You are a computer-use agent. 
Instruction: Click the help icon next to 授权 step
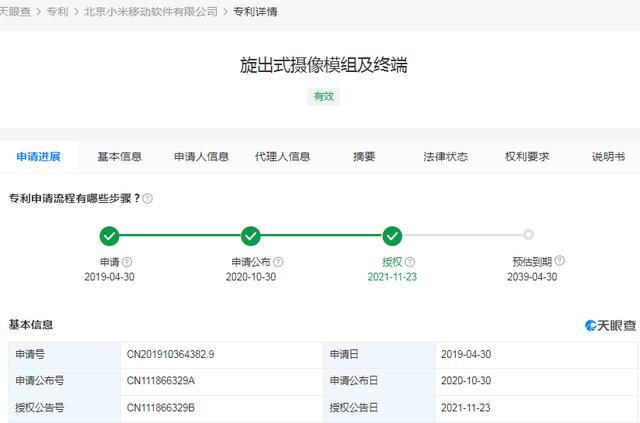[410, 262]
